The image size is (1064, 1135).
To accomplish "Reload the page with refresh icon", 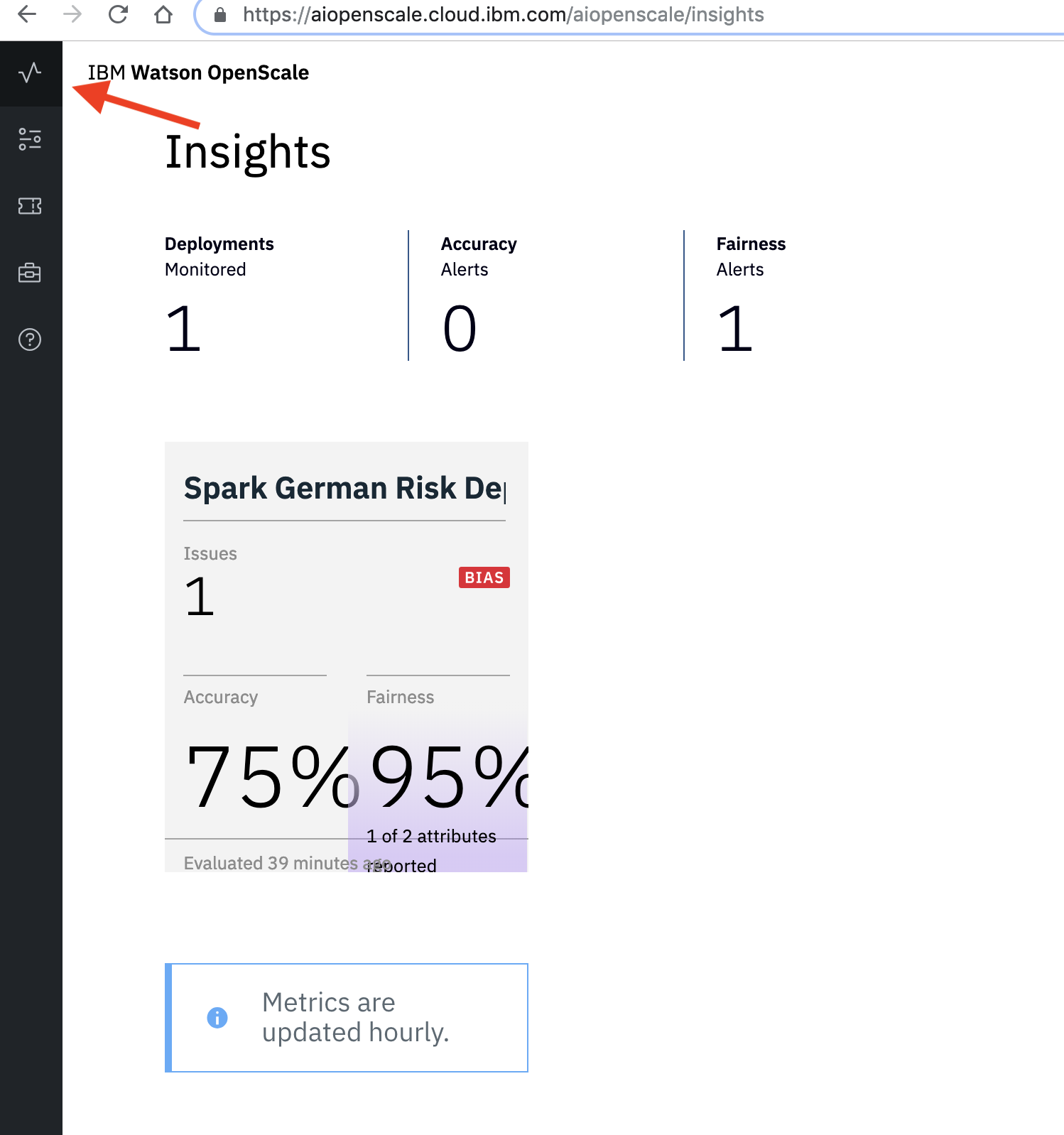I will [118, 14].
